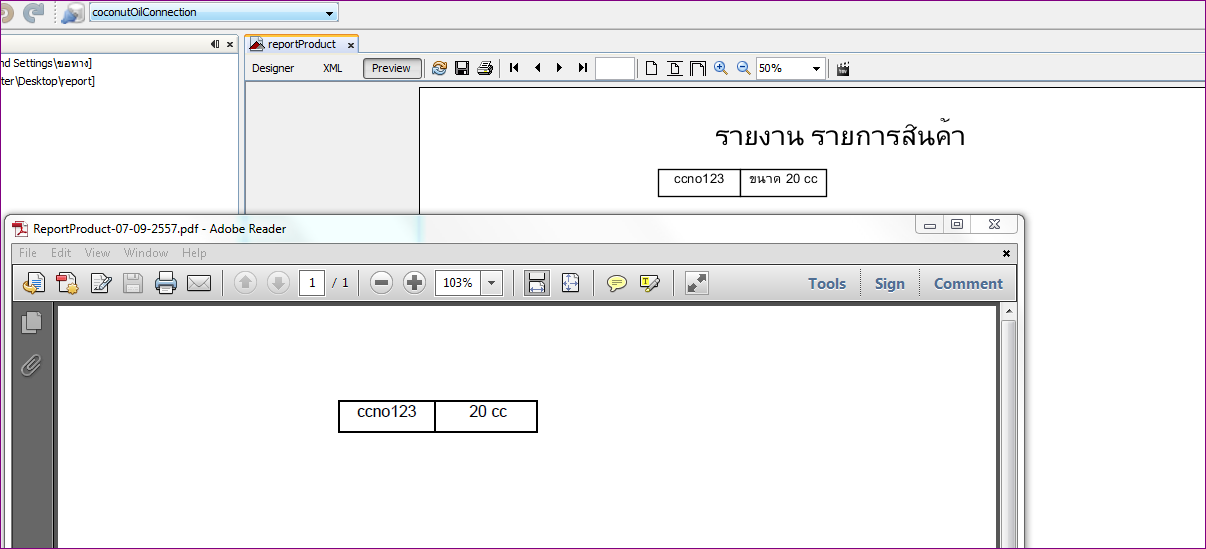1206x549 pixels.
Task: Open the Sign pane in Reader
Action: pos(890,283)
